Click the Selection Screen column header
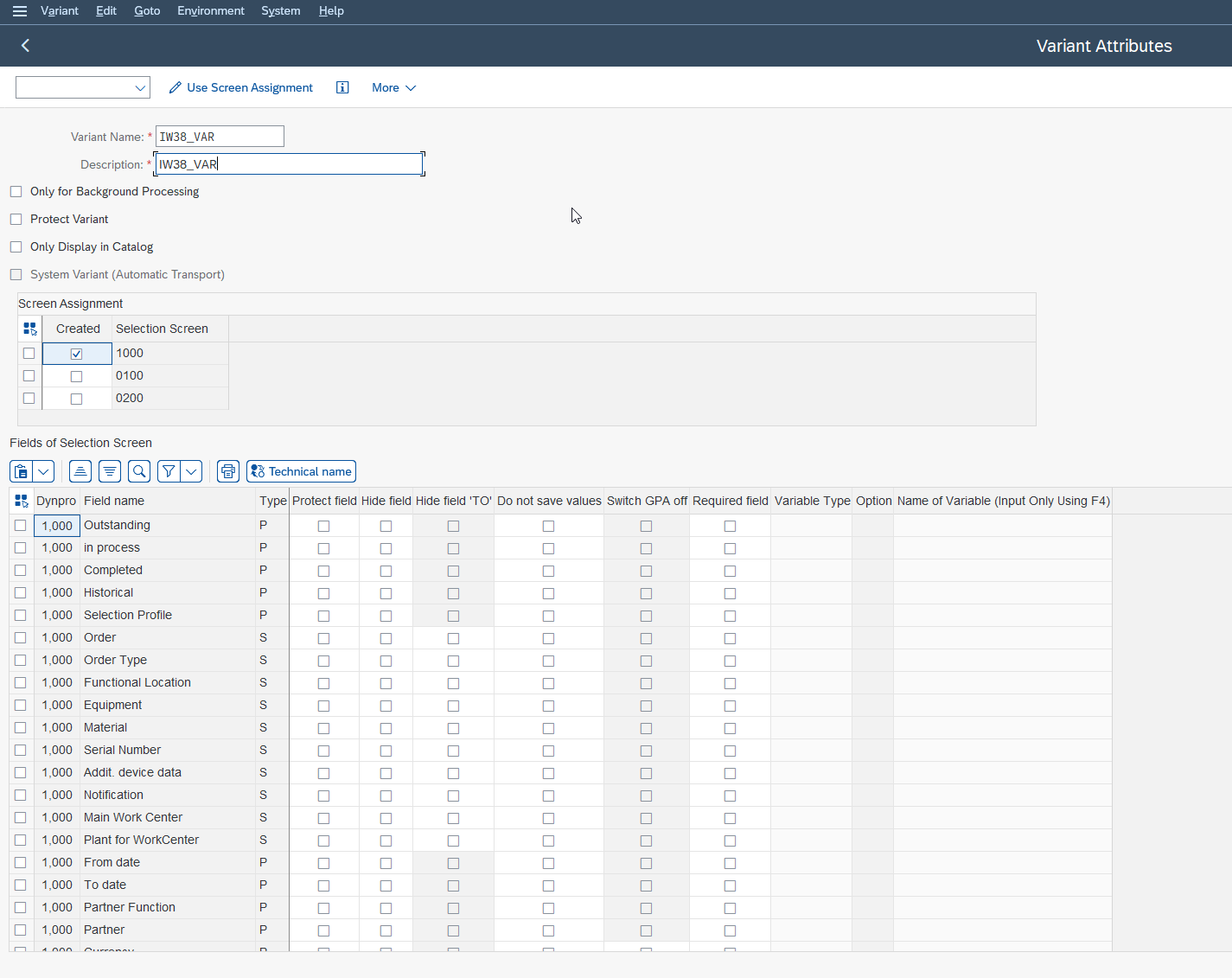The image size is (1232, 978). 170,329
